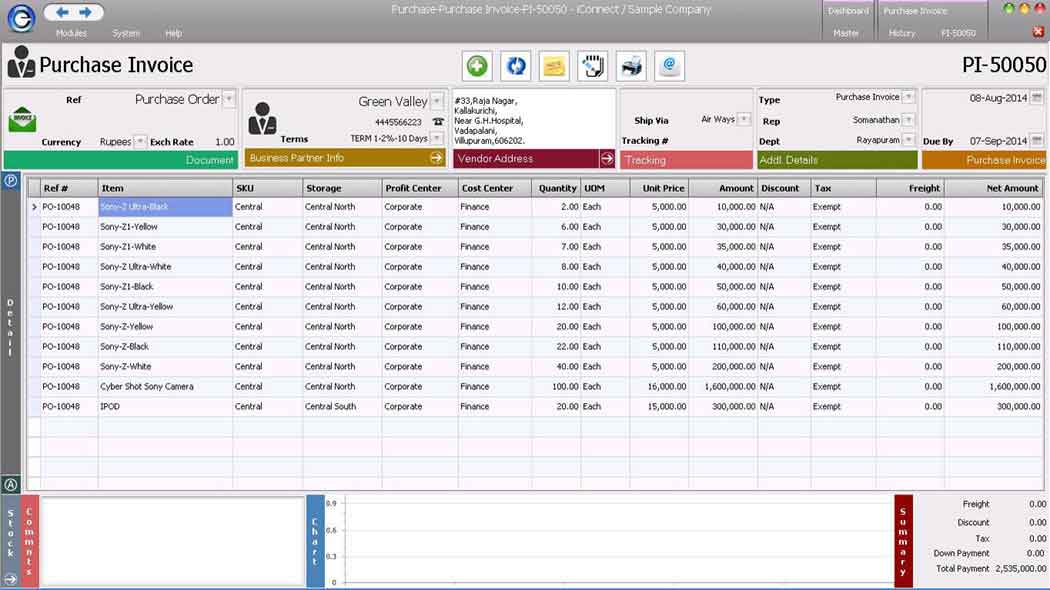Expand the Ref Purchase Order dropdown

click(x=229, y=99)
